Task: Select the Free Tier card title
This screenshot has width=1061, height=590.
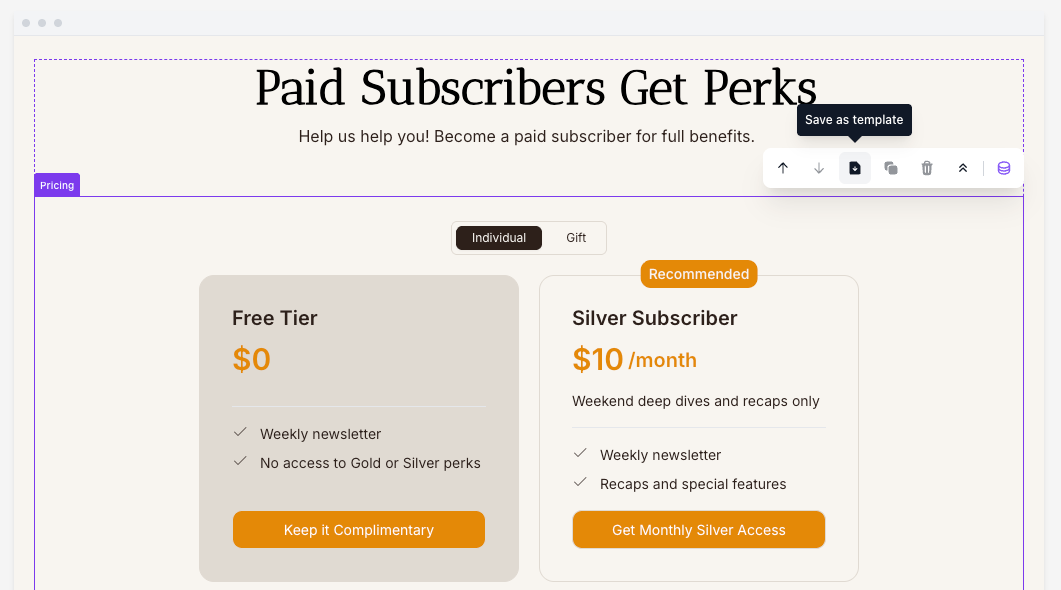Action: [275, 318]
